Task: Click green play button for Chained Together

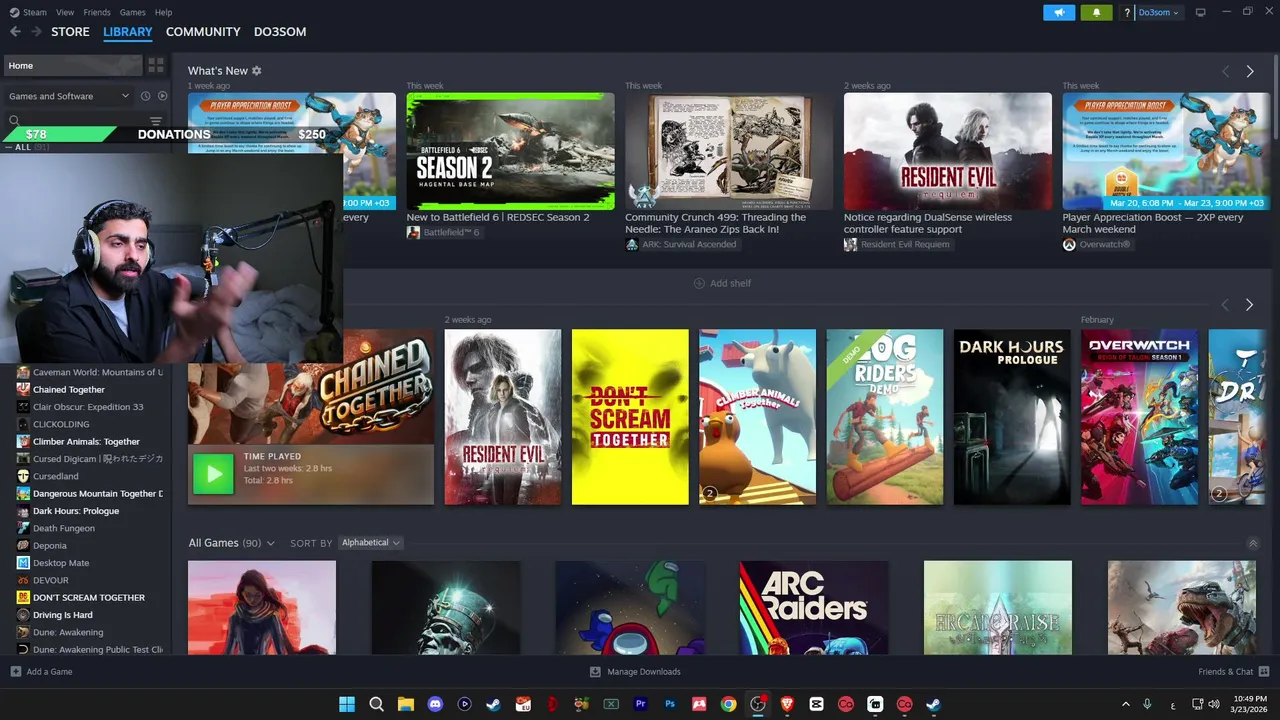Action: (x=213, y=474)
